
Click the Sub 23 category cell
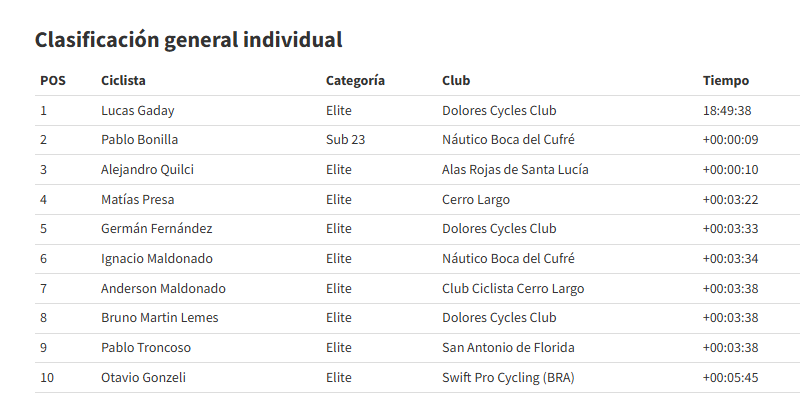tap(345, 140)
